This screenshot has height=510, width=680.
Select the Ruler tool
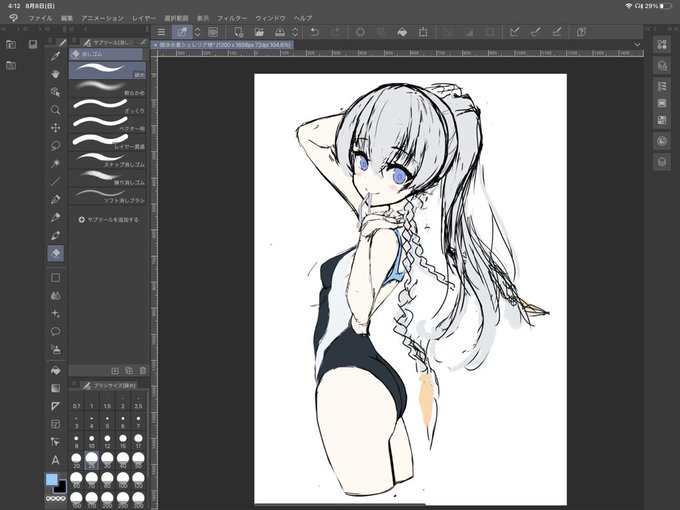56,406
